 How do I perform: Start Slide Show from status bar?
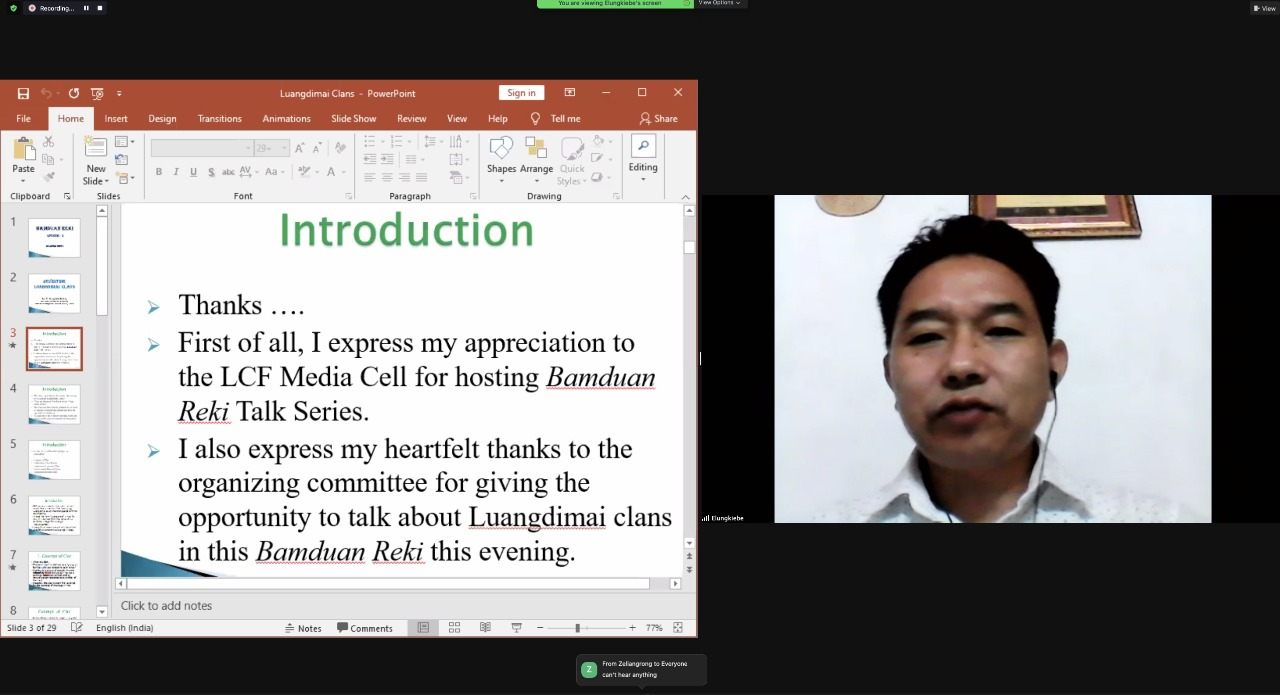pyautogui.click(x=516, y=628)
